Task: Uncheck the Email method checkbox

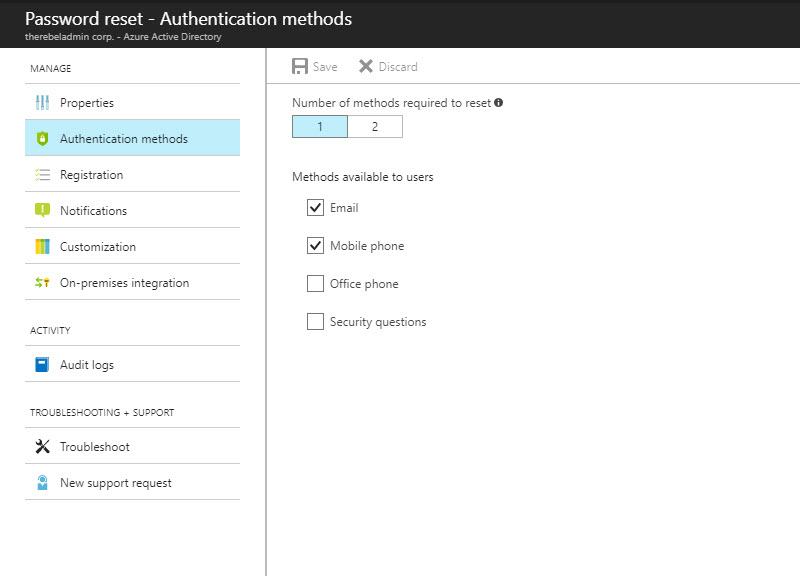Action: pyautogui.click(x=315, y=208)
